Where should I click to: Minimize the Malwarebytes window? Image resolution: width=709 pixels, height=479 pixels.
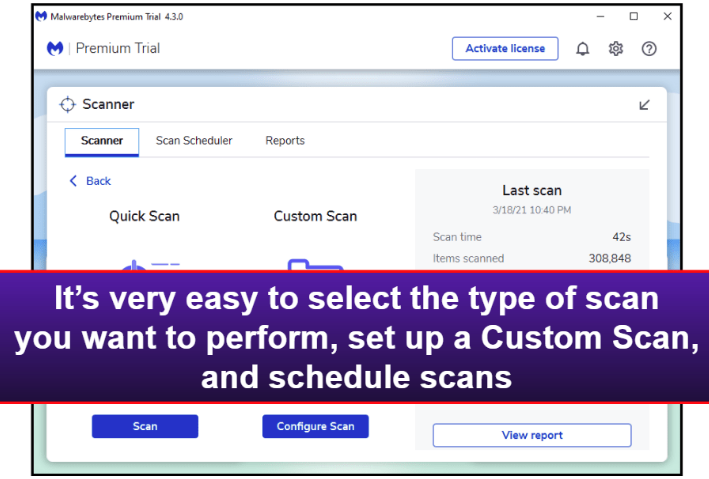point(600,16)
